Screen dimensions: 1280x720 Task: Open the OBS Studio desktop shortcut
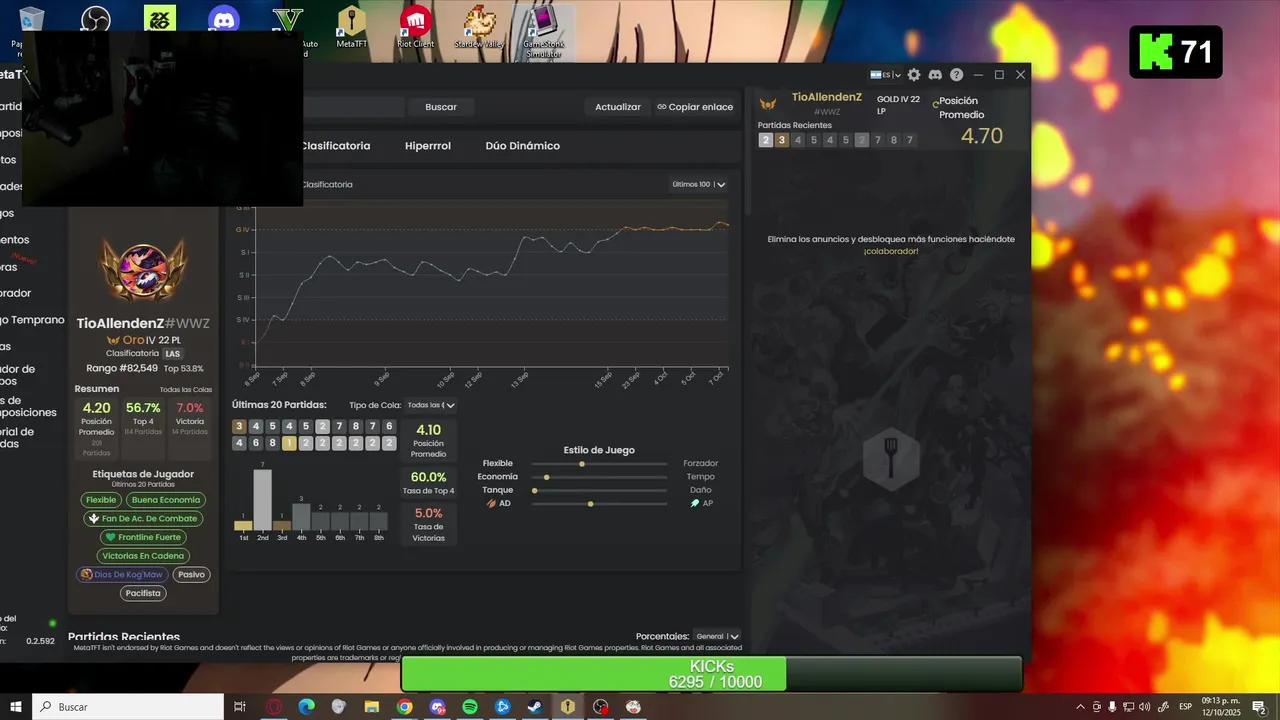(x=95, y=19)
